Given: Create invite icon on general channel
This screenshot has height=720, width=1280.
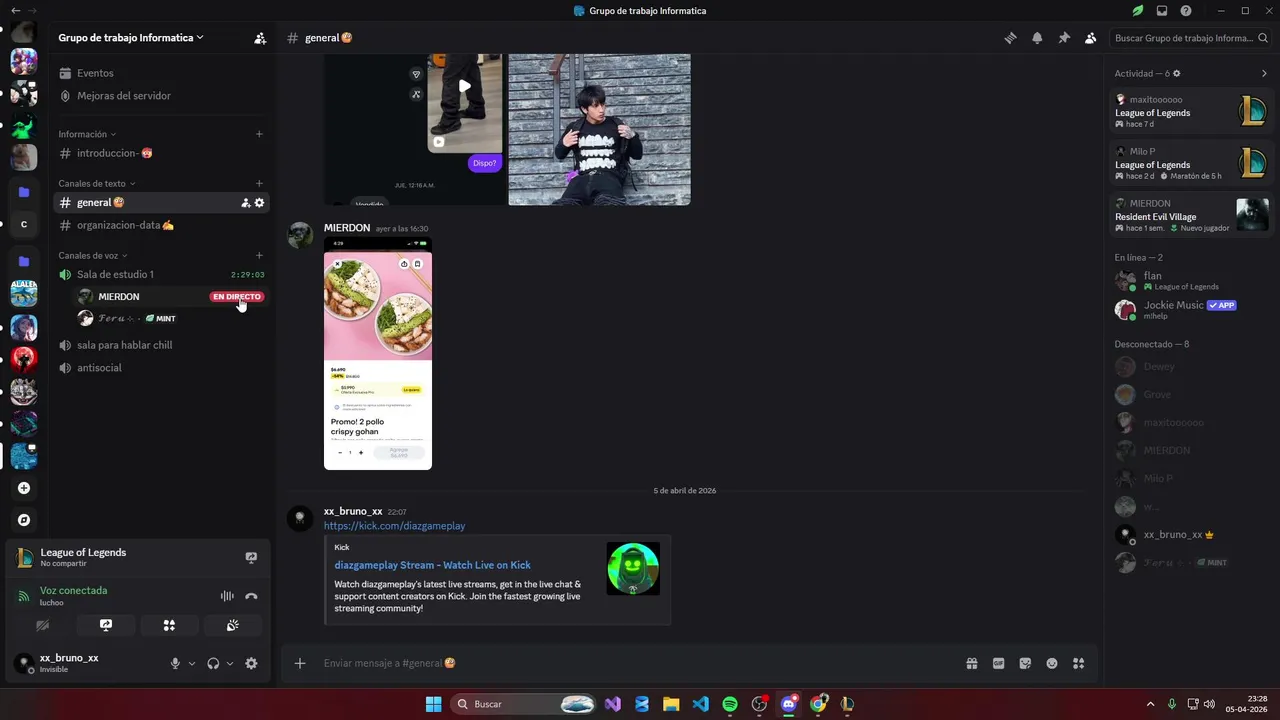Looking at the screenshot, I should (245, 203).
